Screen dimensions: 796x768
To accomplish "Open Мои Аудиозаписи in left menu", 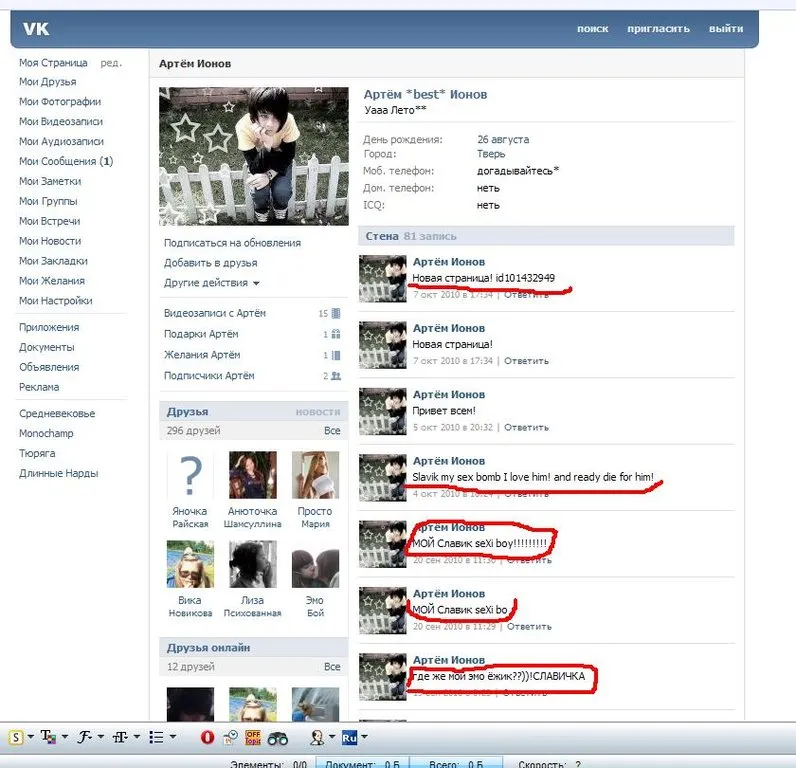I will (61, 141).
